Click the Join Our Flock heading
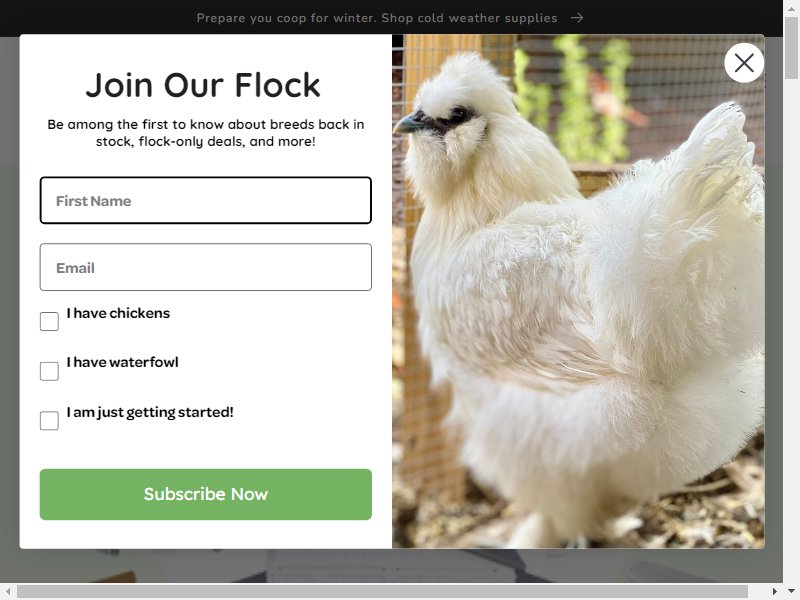This screenshot has width=800, height=600. coord(203,85)
